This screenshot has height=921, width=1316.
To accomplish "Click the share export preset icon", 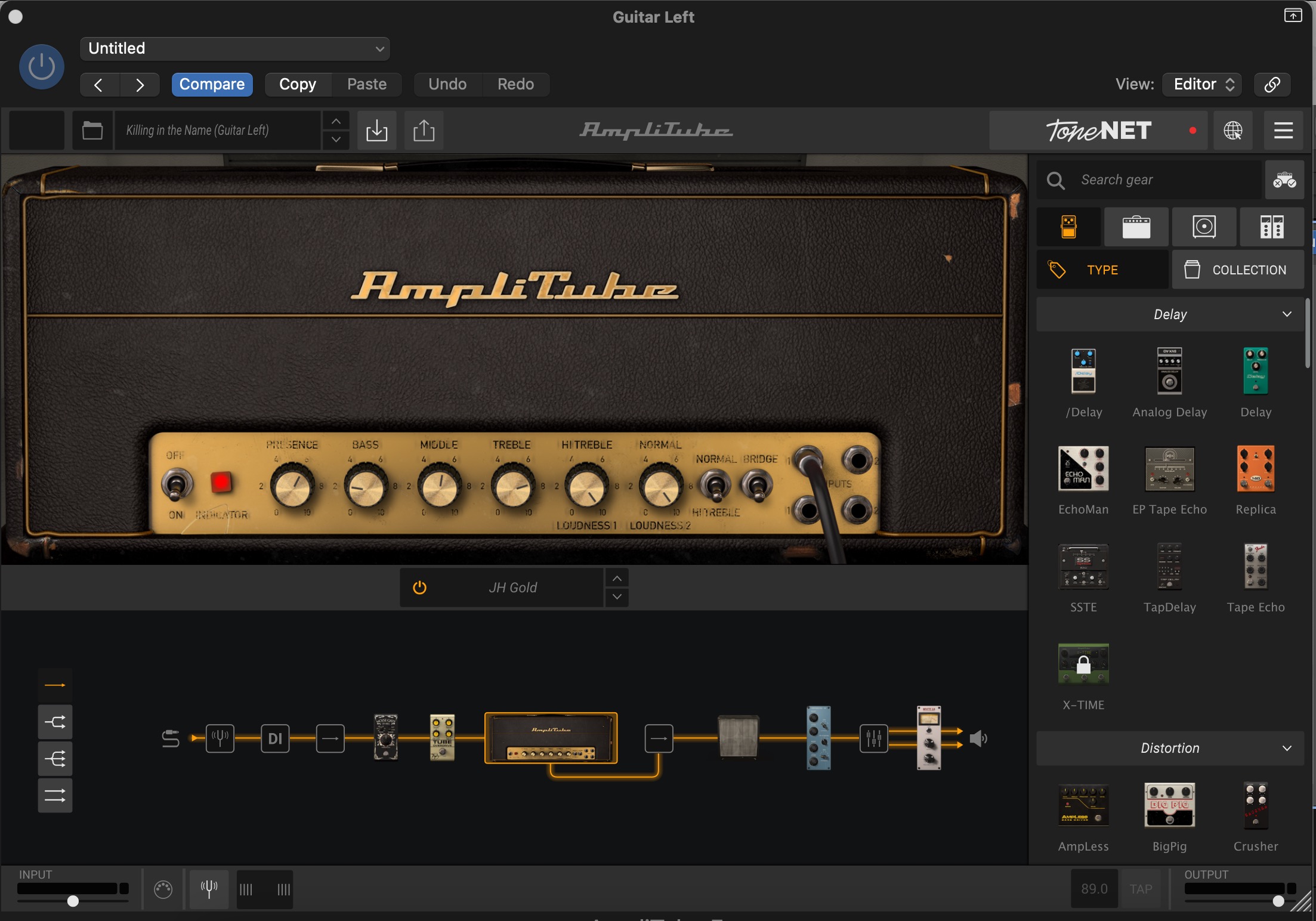I will (424, 130).
